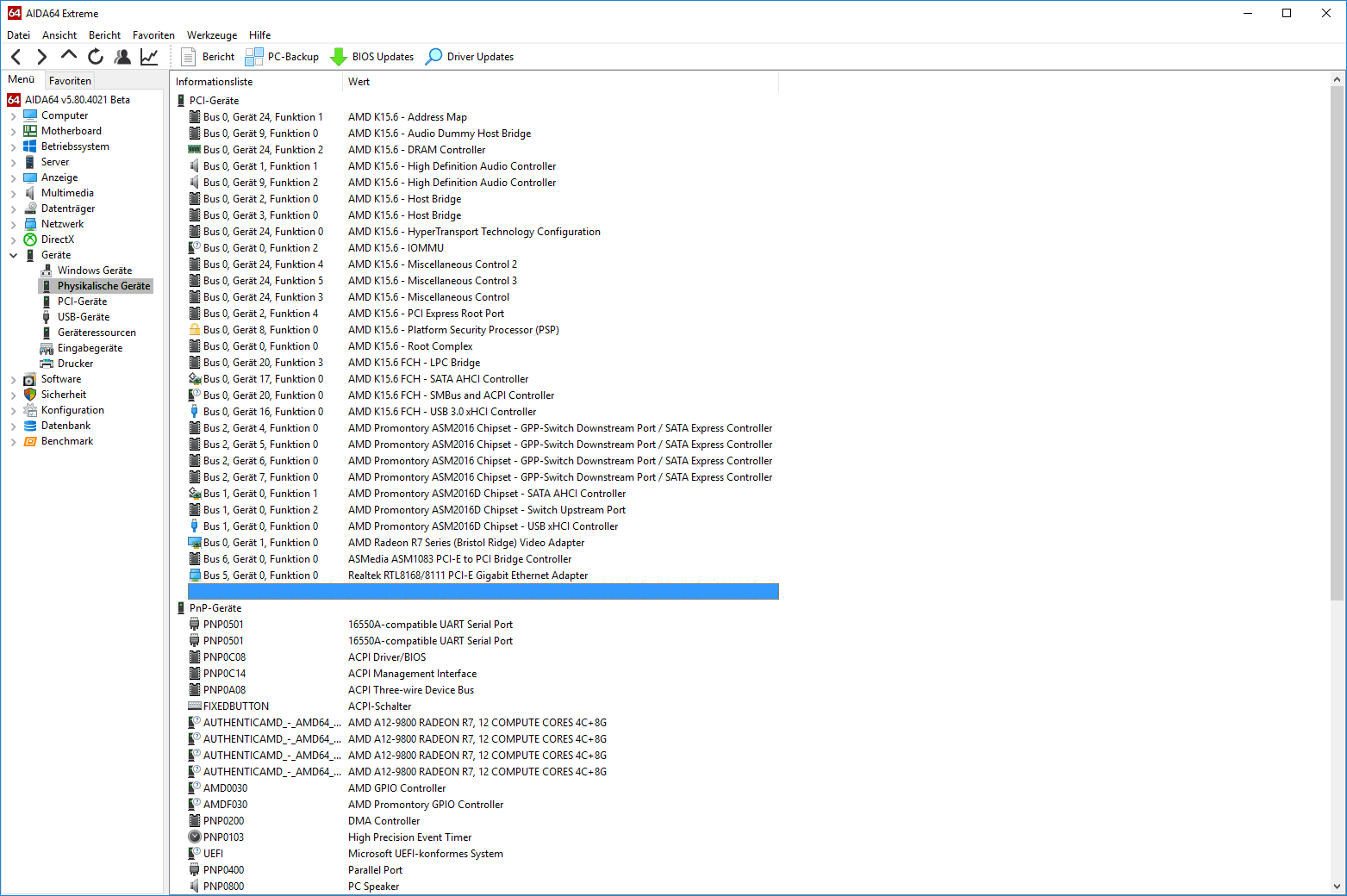This screenshot has height=896, width=1347.
Task: Click the Wert column header
Action: point(359,82)
